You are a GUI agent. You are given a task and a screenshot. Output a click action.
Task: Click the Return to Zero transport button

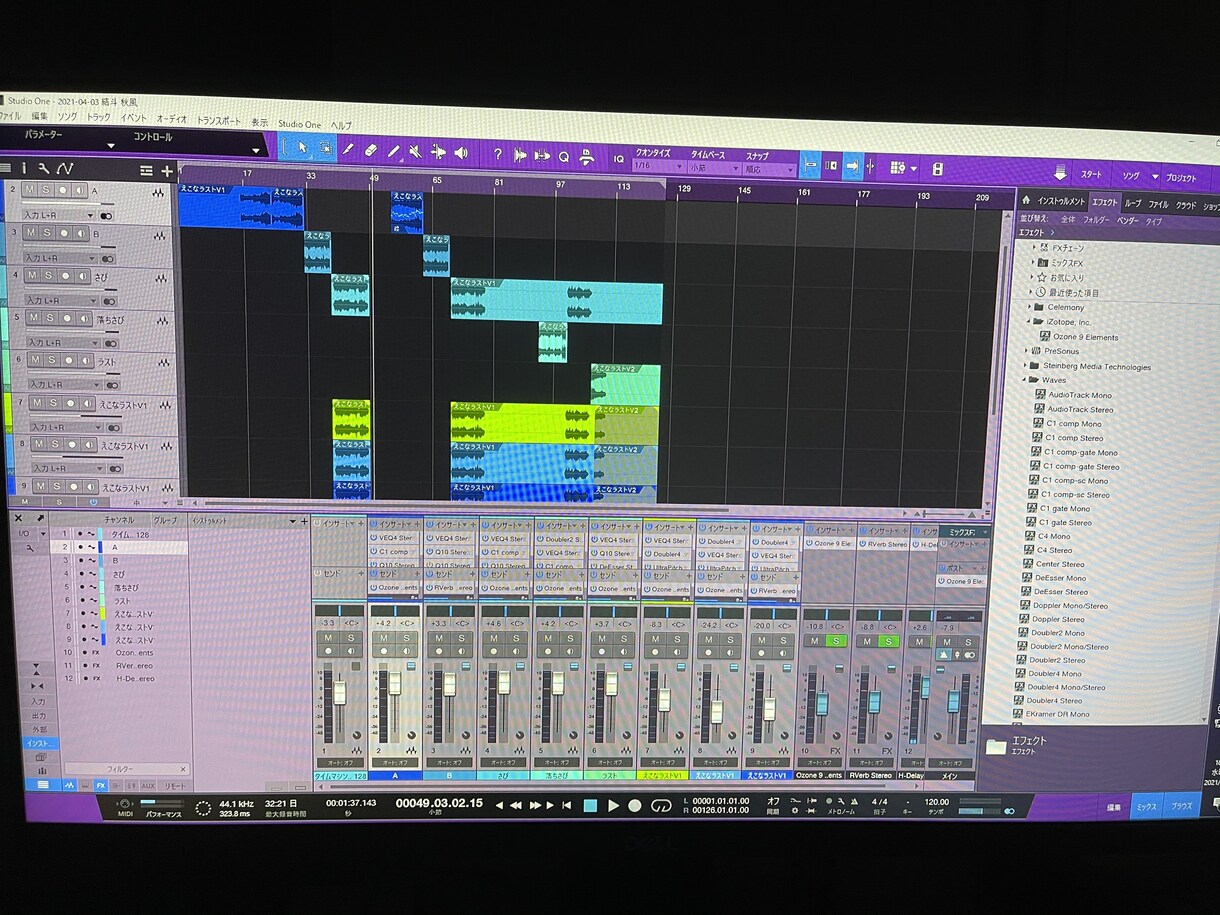567,805
